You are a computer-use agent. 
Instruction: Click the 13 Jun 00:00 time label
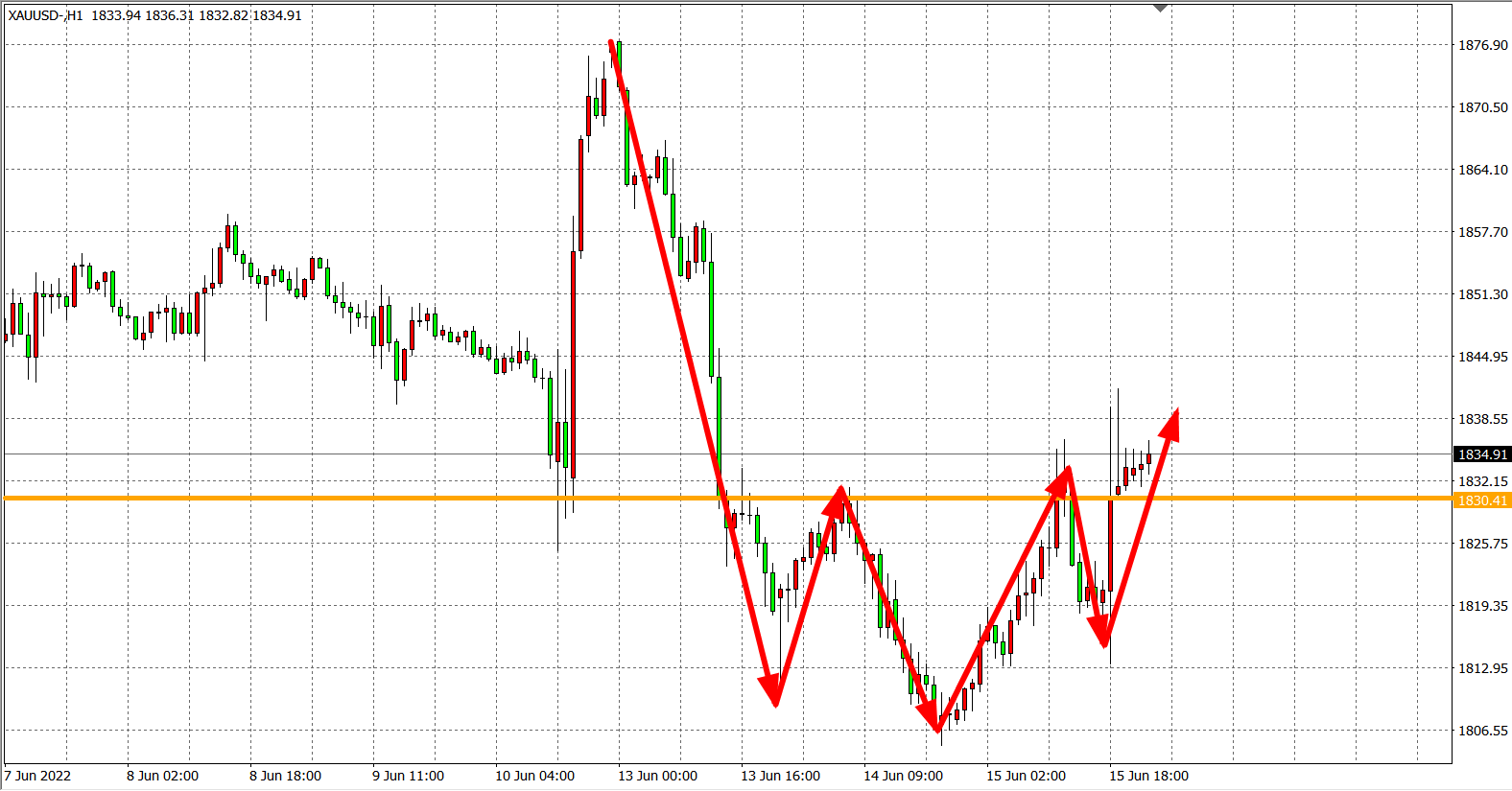(x=657, y=776)
